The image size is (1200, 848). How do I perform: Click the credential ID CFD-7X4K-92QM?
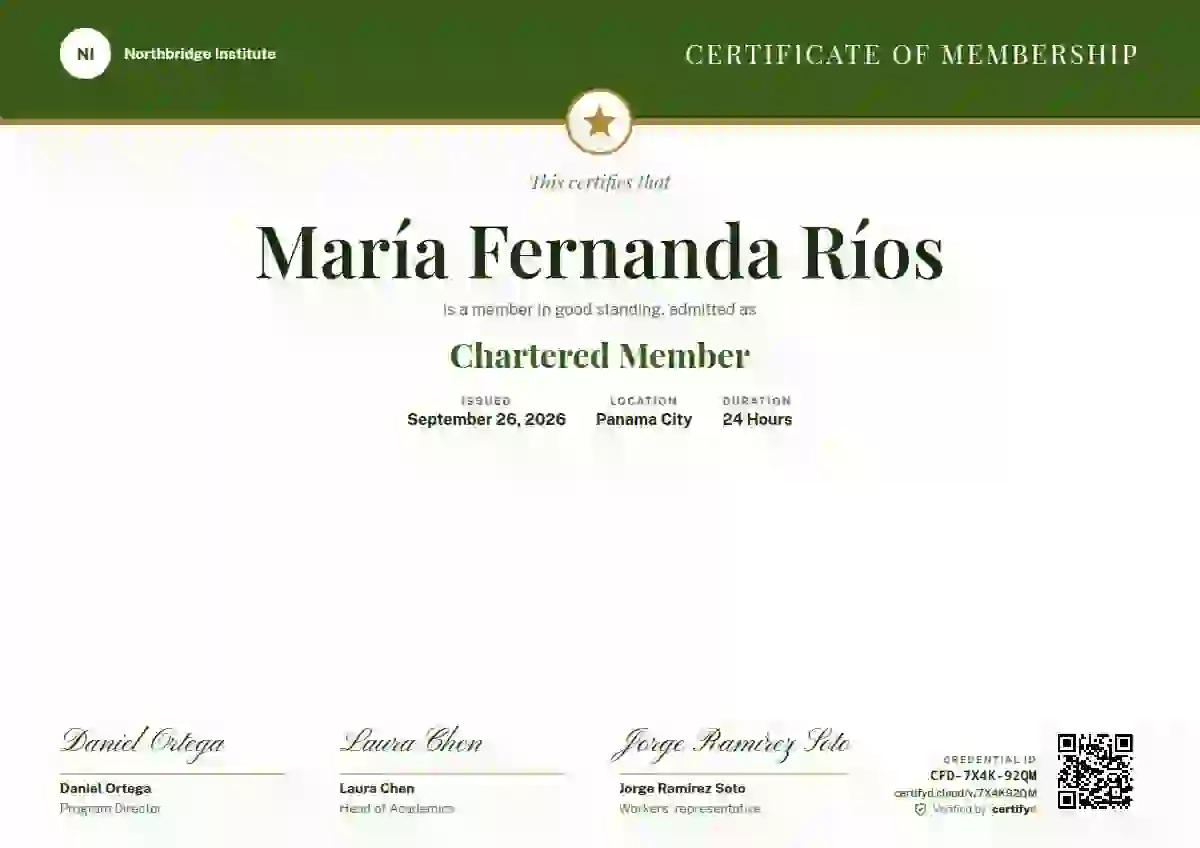tap(983, 776)
